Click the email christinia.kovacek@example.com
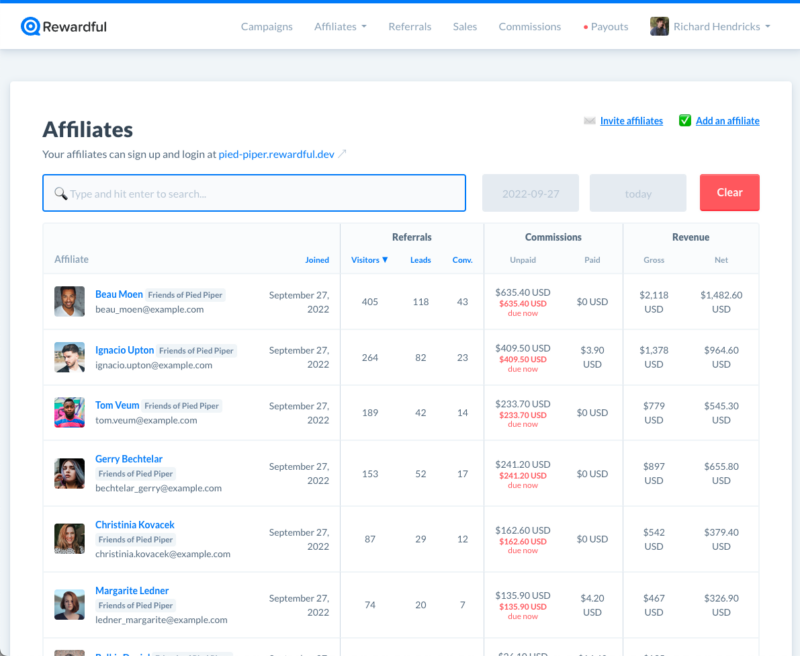Screen dimensions: 800x656 tap(163, 553)
